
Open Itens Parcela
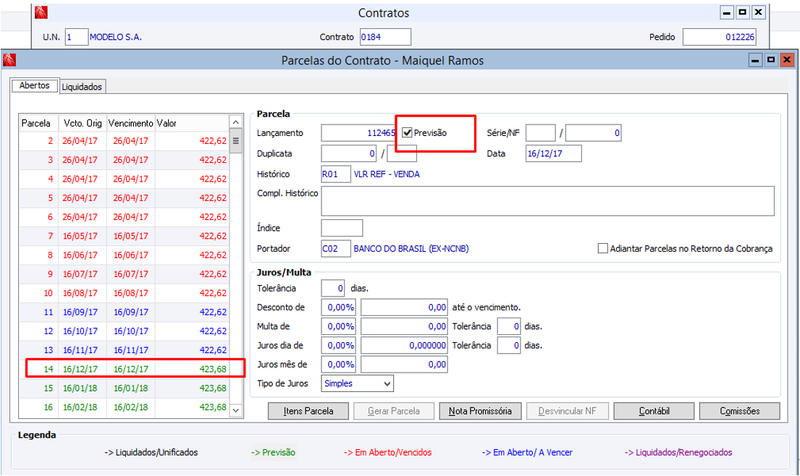308,411
